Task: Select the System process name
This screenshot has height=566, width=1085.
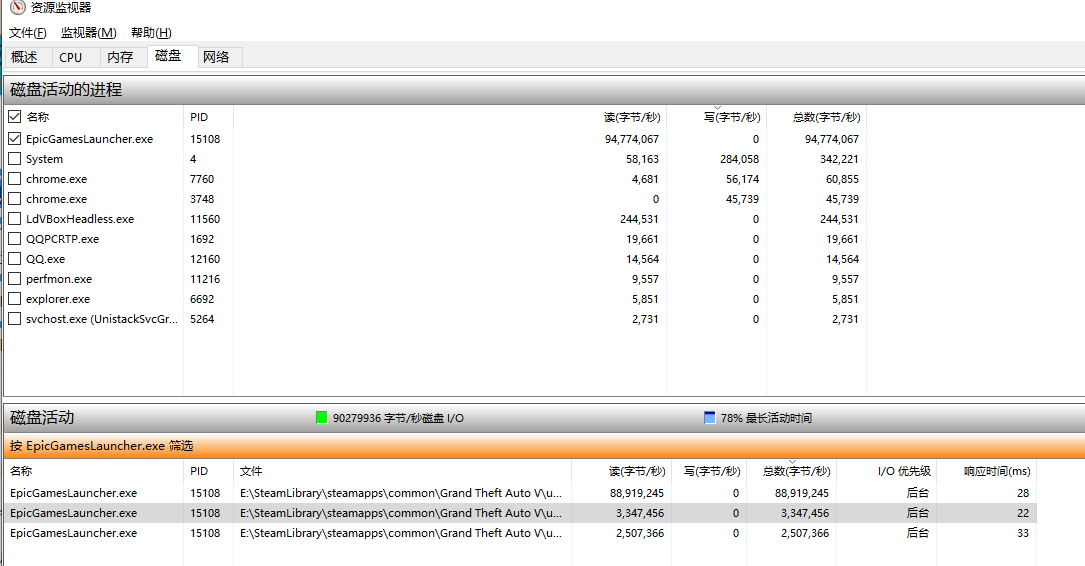Action: tap(44, 159)
